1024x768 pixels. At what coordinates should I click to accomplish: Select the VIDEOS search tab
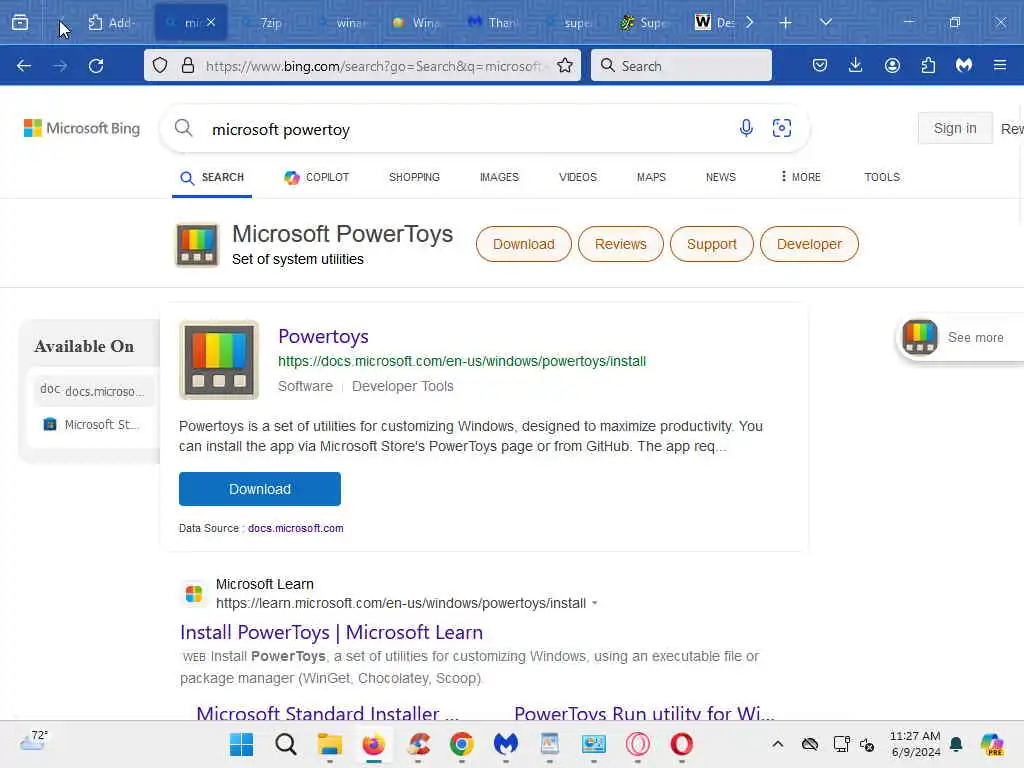(x=577, y=177)
